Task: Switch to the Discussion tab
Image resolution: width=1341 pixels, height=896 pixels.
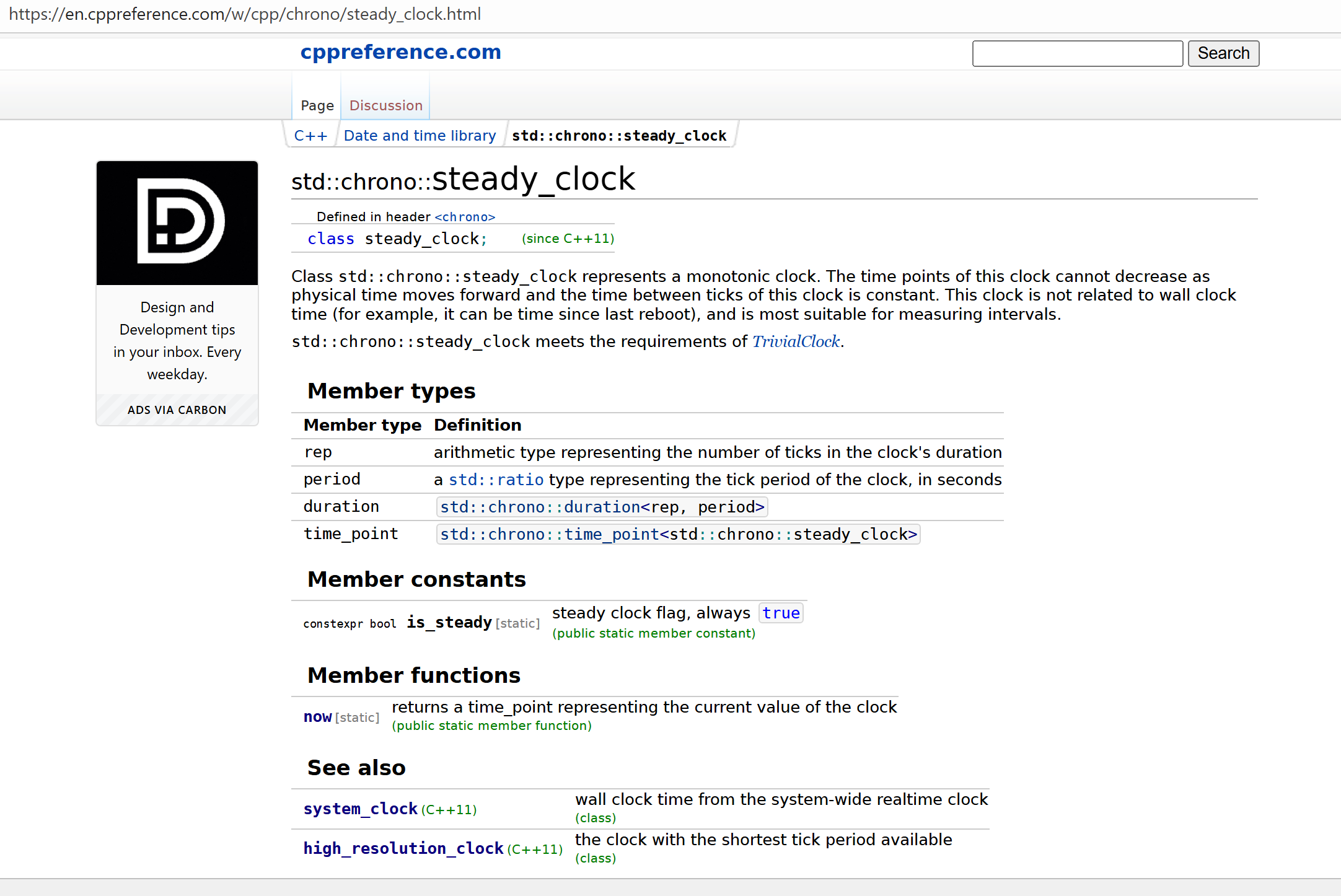Action: coord(385,105)
